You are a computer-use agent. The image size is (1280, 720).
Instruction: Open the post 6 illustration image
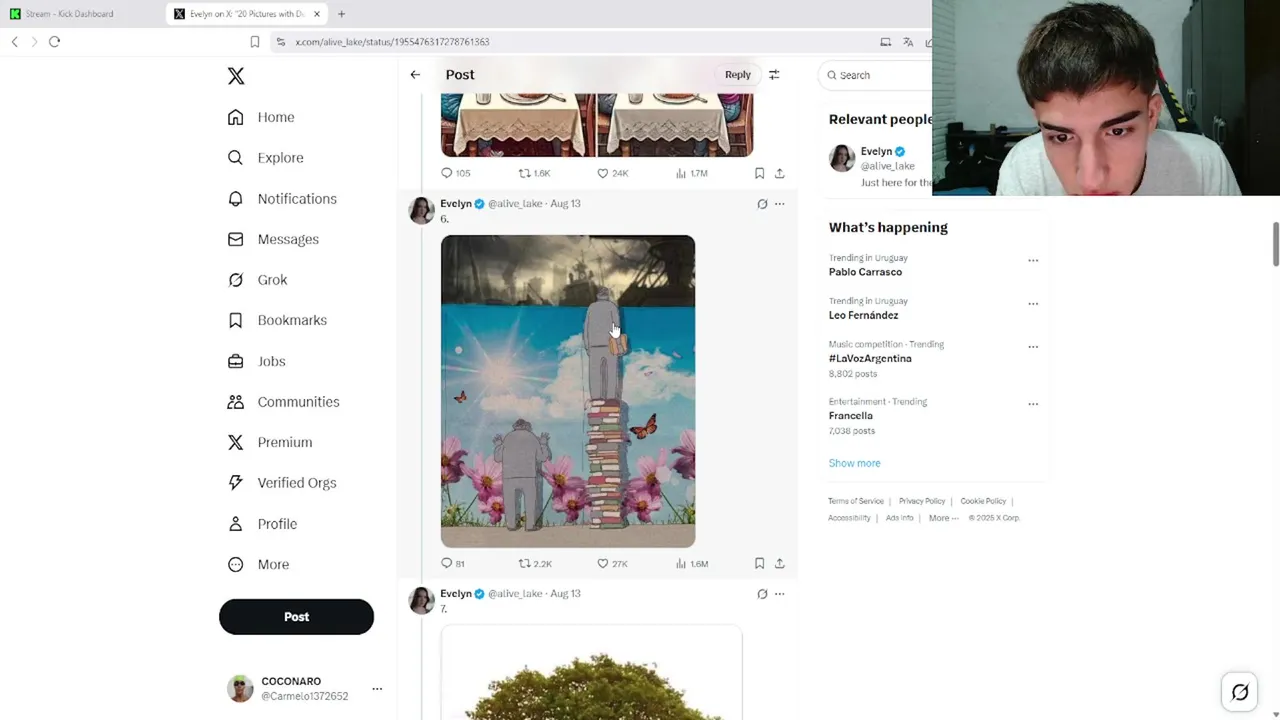coord(568,391)
